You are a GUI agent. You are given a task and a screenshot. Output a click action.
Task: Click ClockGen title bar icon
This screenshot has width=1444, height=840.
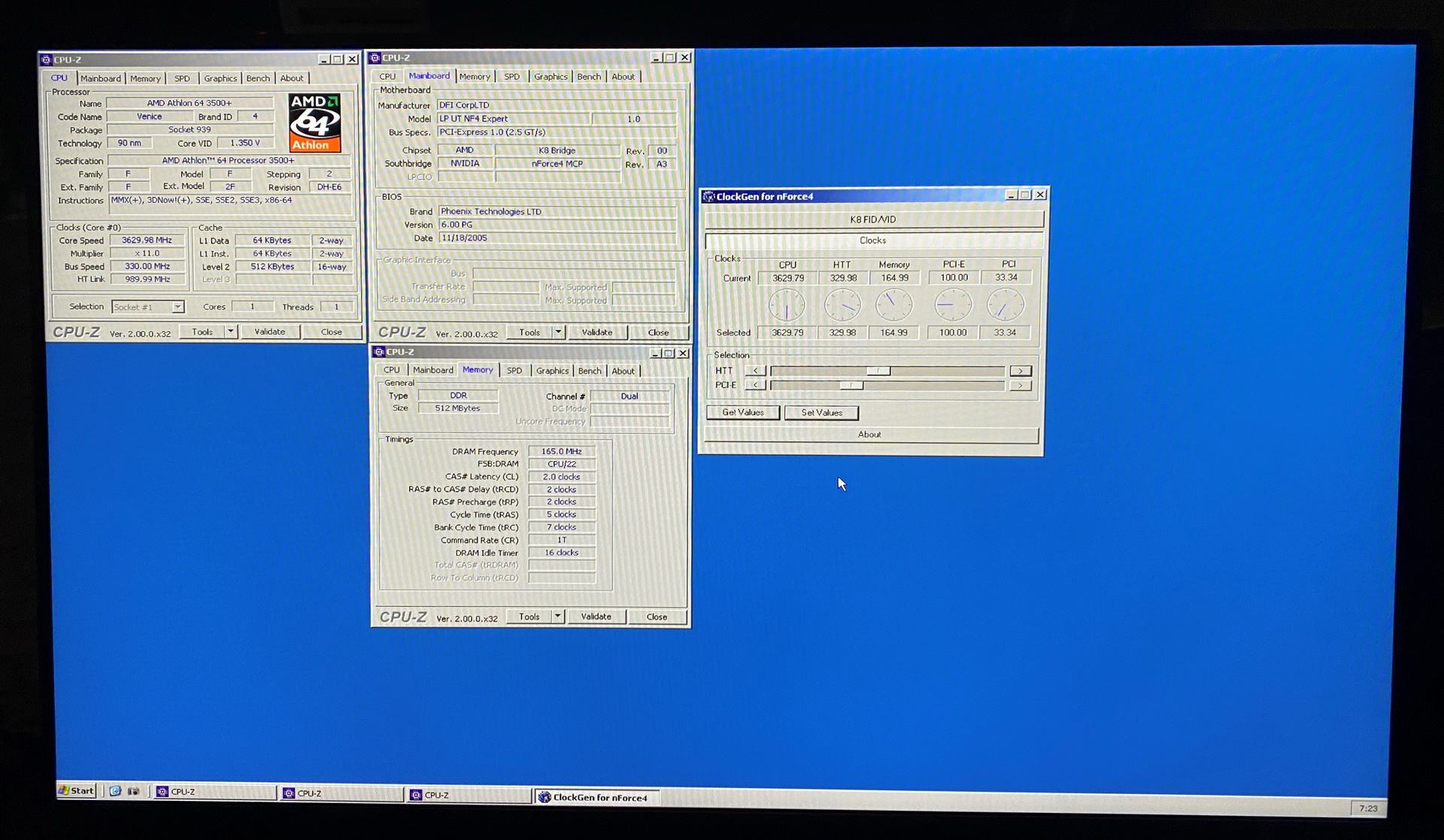point(708,196)
